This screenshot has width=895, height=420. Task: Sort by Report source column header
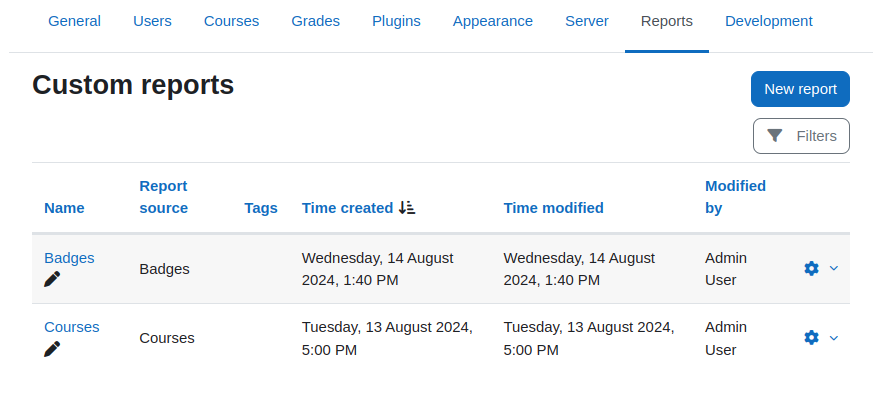pyautogui.click(x=164, y=197)
